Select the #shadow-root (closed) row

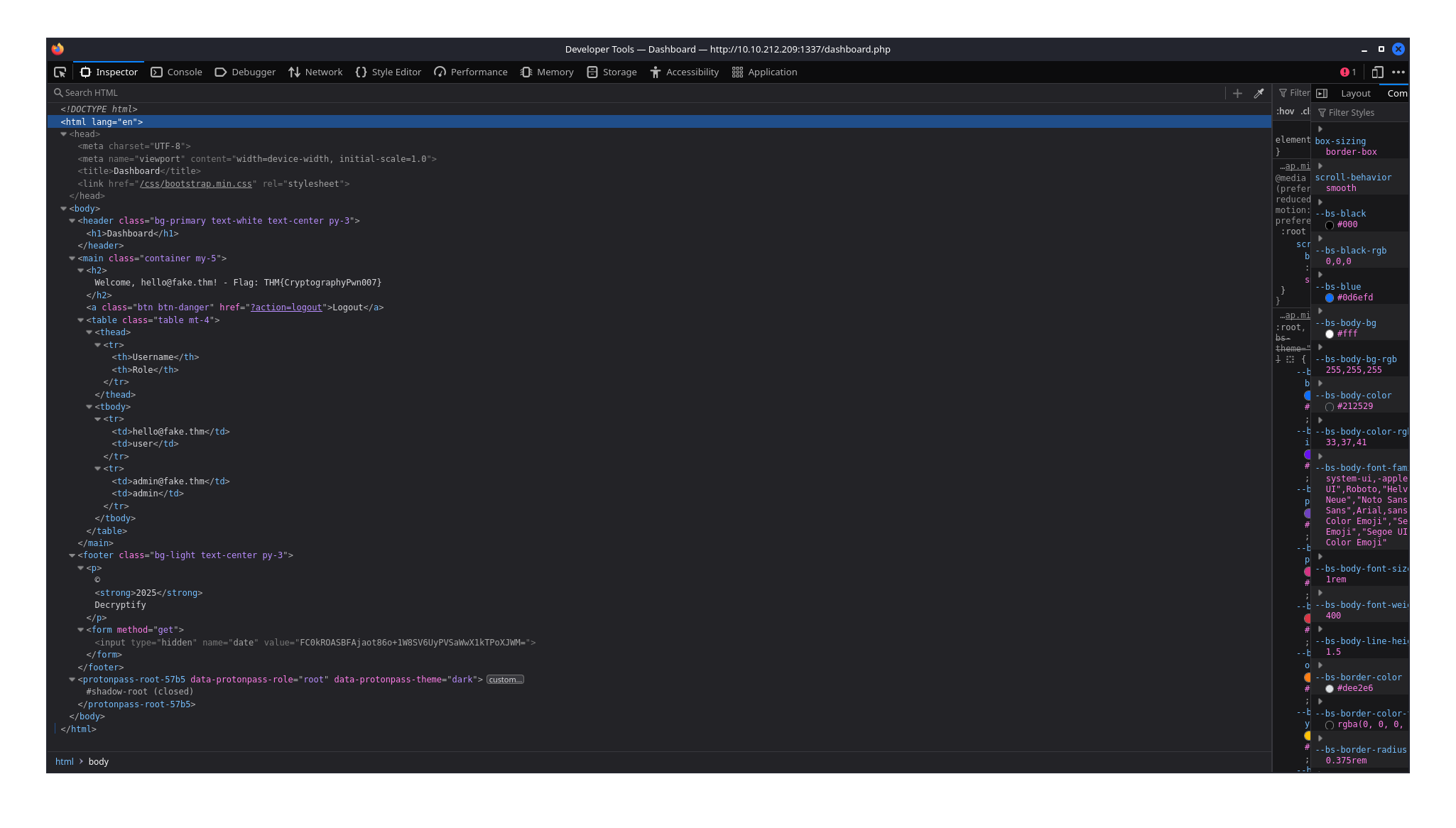click(140, 692)
